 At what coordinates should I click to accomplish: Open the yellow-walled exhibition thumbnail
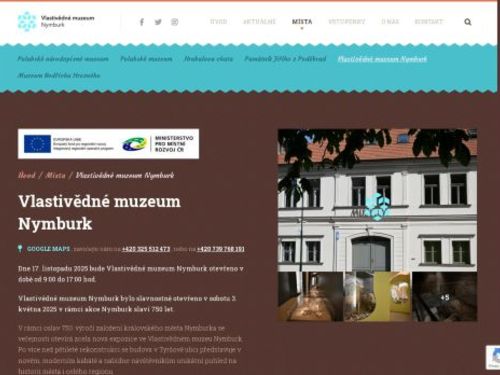pyautogui.click(x=377, y=296)
